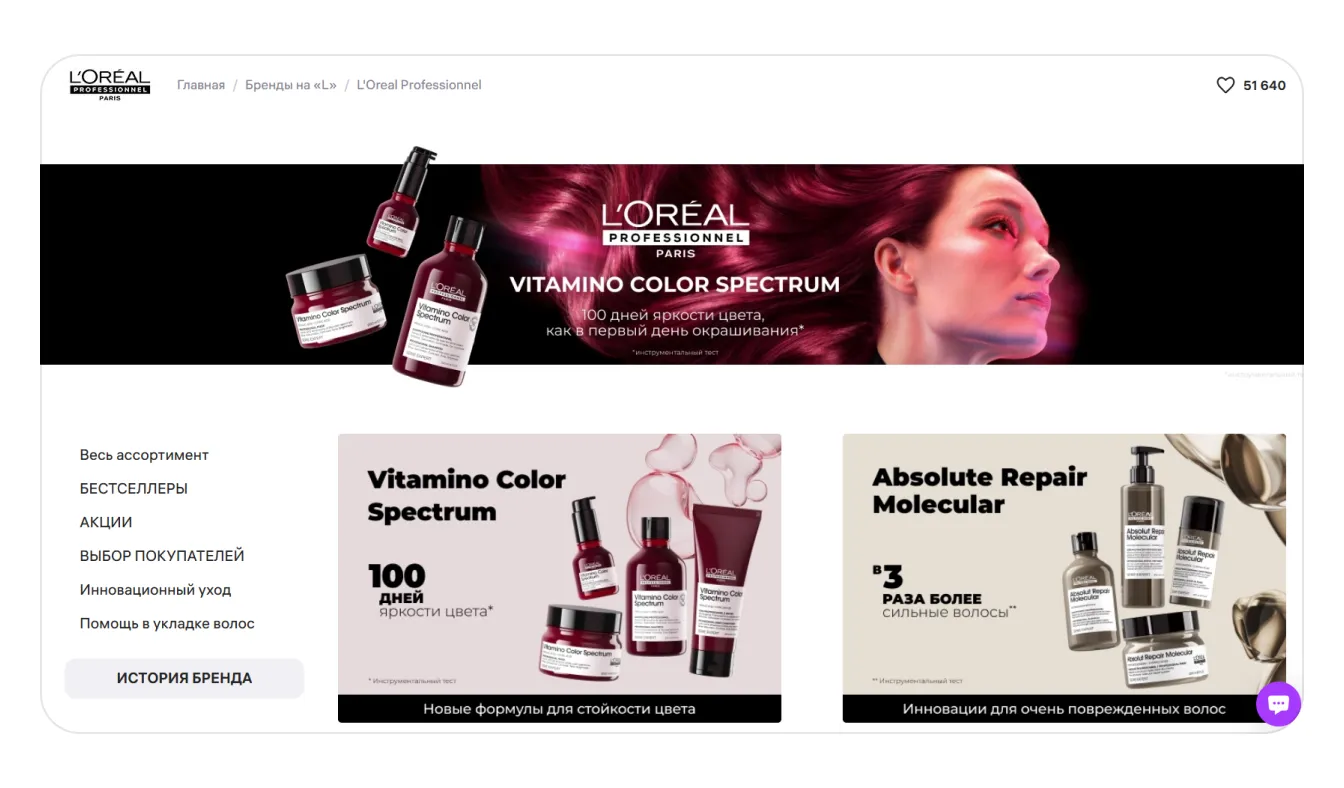Click the L'Oréal Professionnel logo in header
1344x788 pixels.
coord(110,86)
